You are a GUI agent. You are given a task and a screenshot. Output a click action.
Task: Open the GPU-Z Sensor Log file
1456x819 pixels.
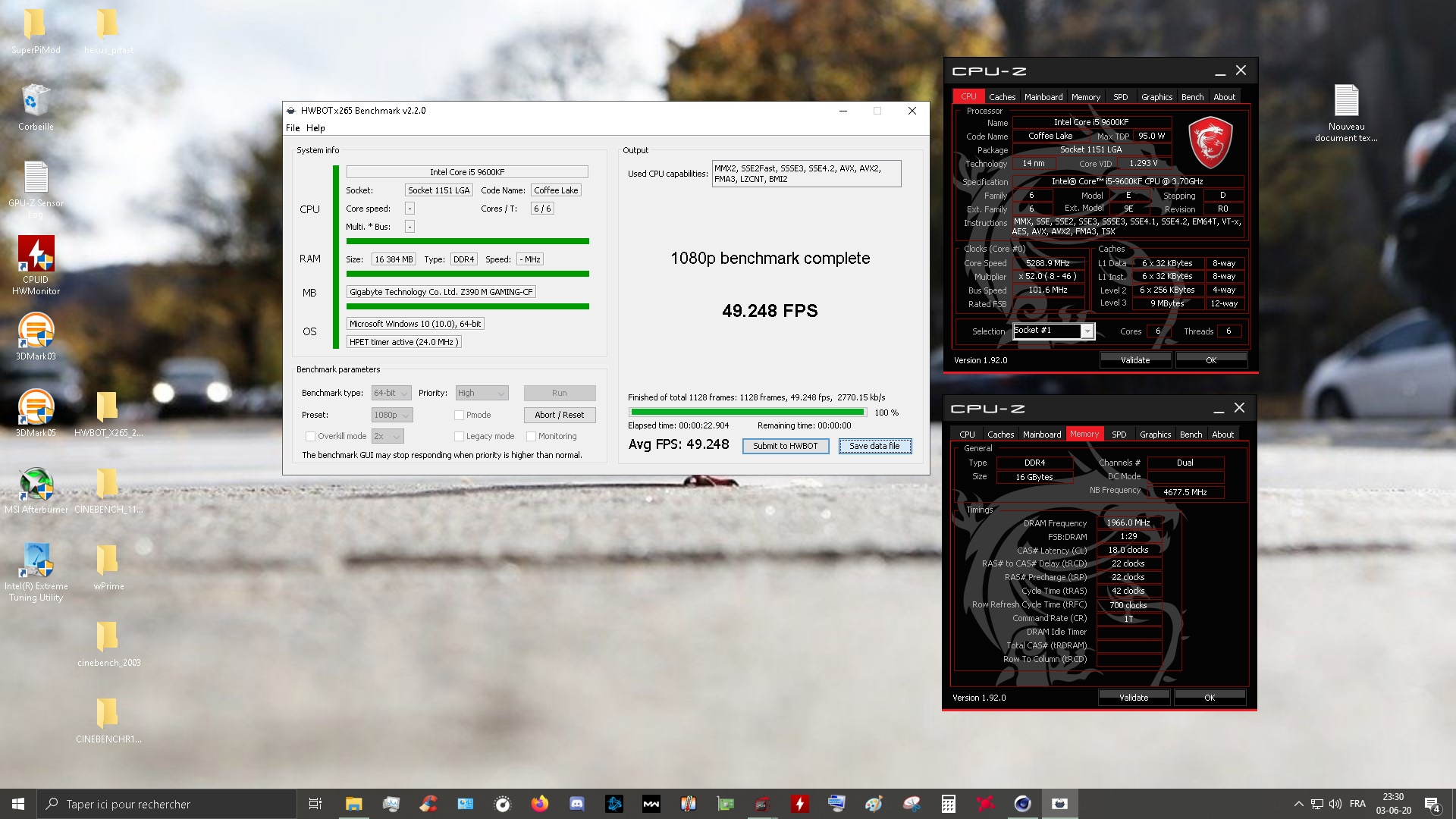(36, 189)
